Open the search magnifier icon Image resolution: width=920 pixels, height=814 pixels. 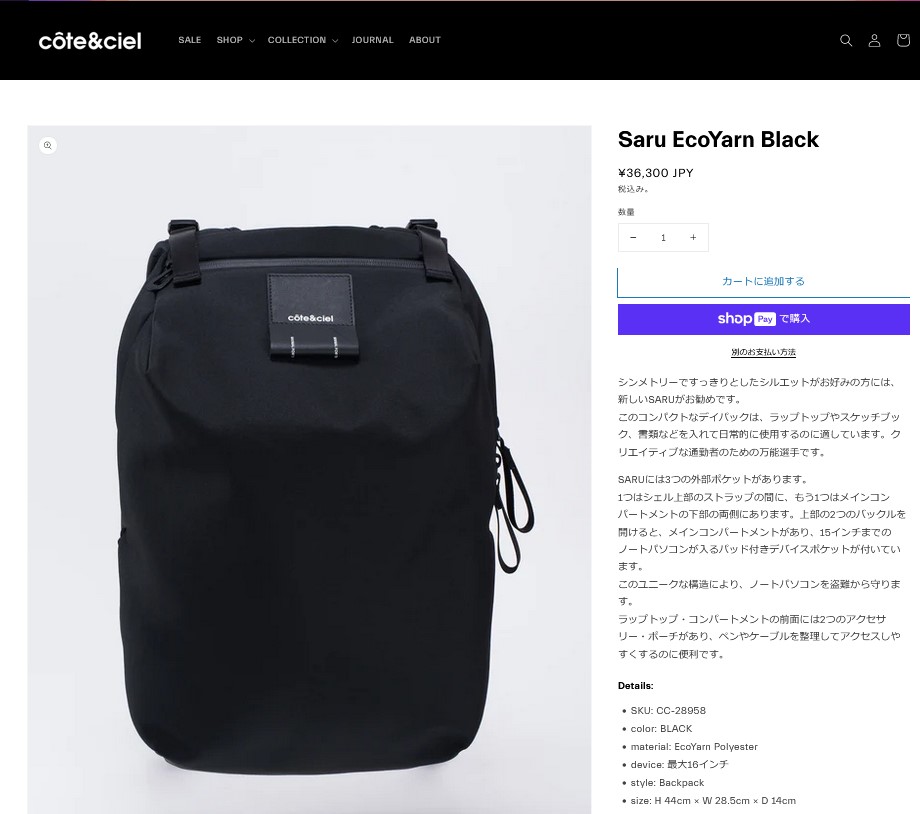(x=845, y=40)
